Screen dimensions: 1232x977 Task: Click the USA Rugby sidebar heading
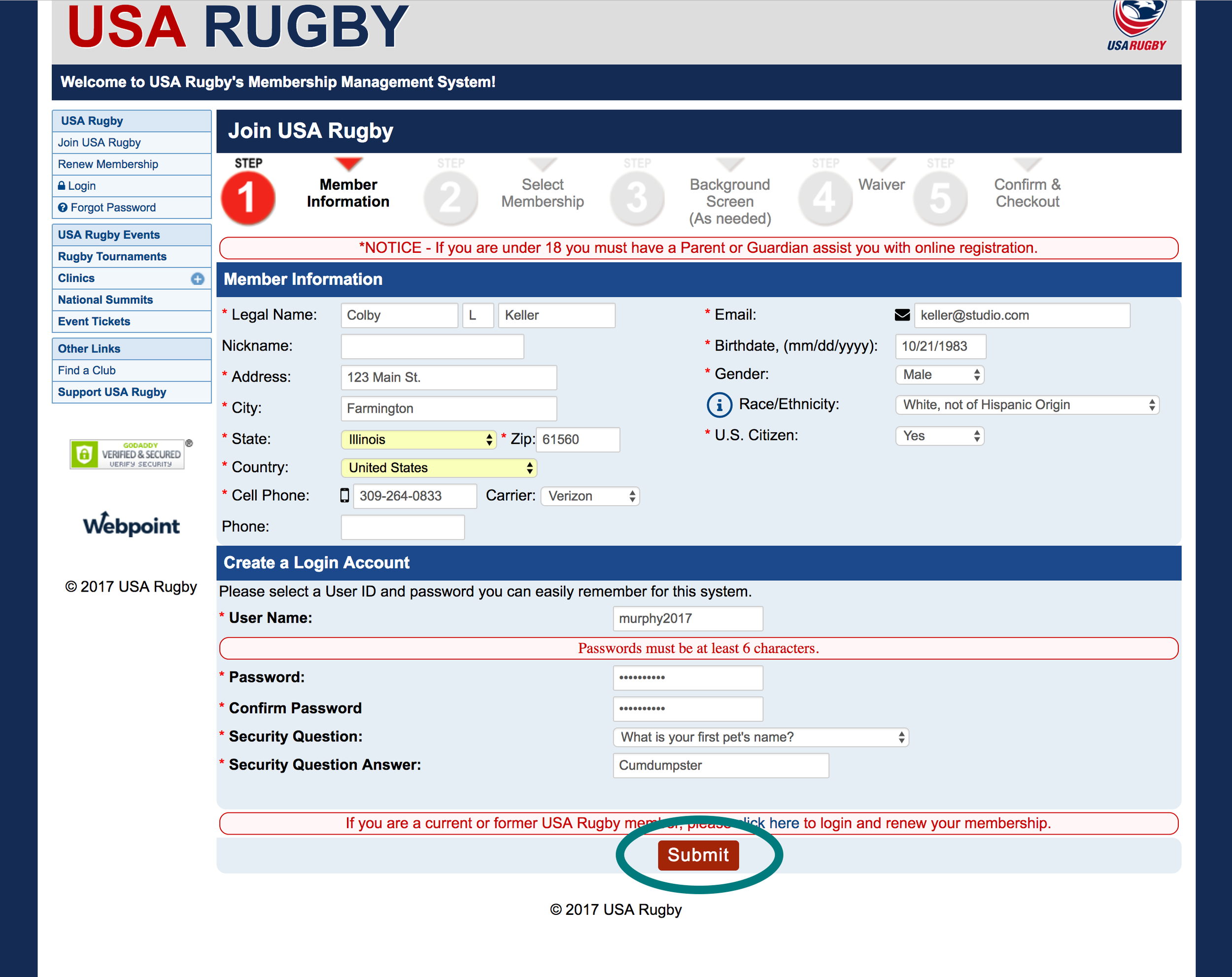click(132, 121)
